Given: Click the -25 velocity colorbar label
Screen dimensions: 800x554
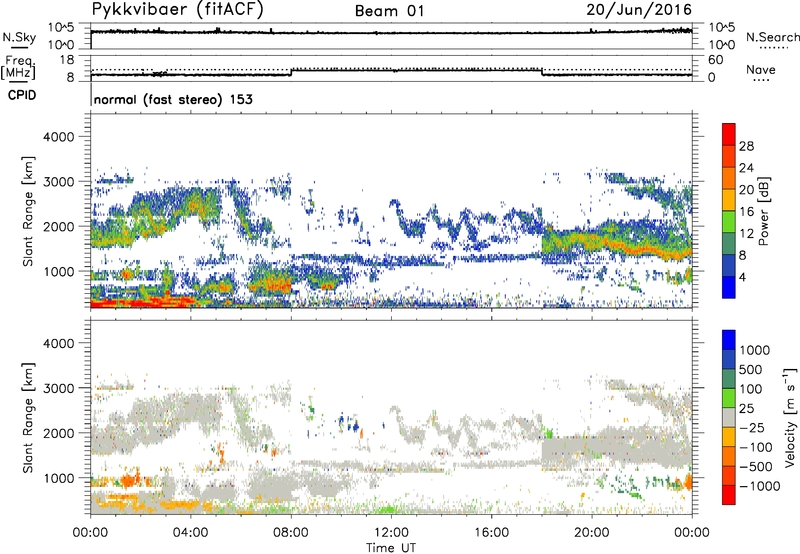Looking at the screenshot, I should click(x=752, y=428).
